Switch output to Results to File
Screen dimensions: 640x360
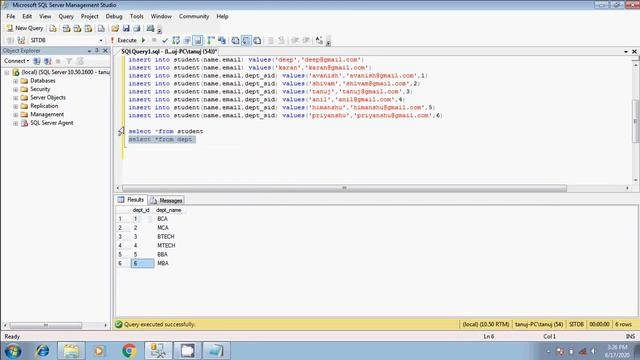[x=257, y=40]
